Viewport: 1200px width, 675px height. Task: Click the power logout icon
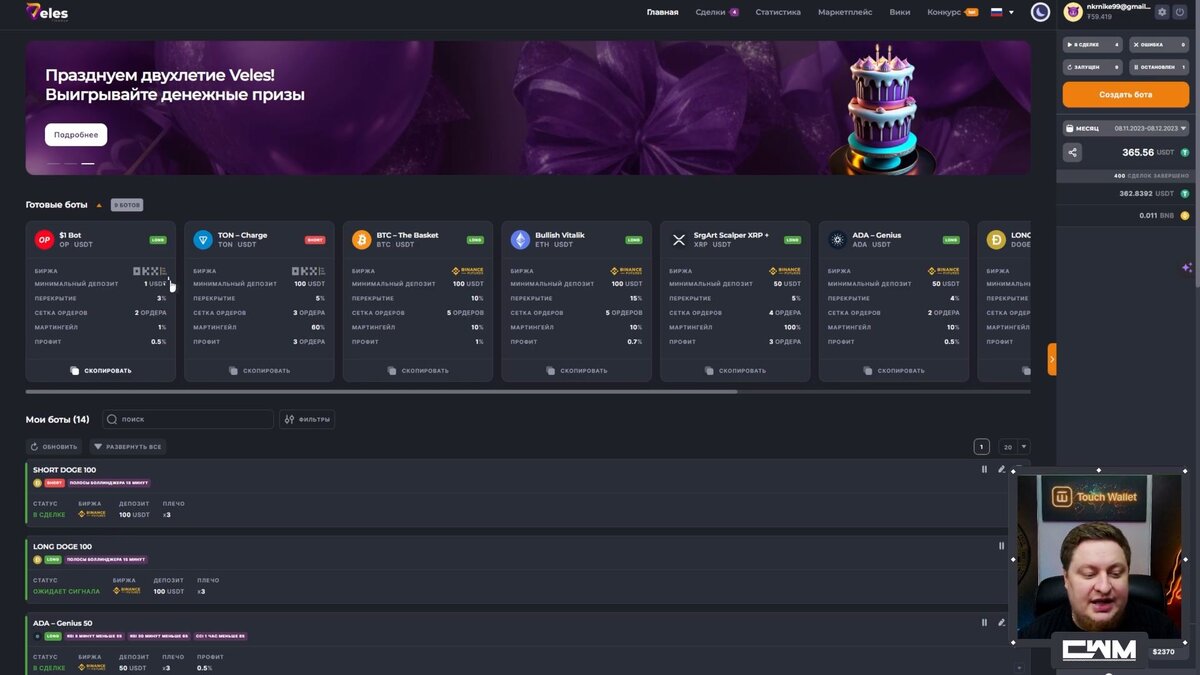click(x=1179, y=12)
